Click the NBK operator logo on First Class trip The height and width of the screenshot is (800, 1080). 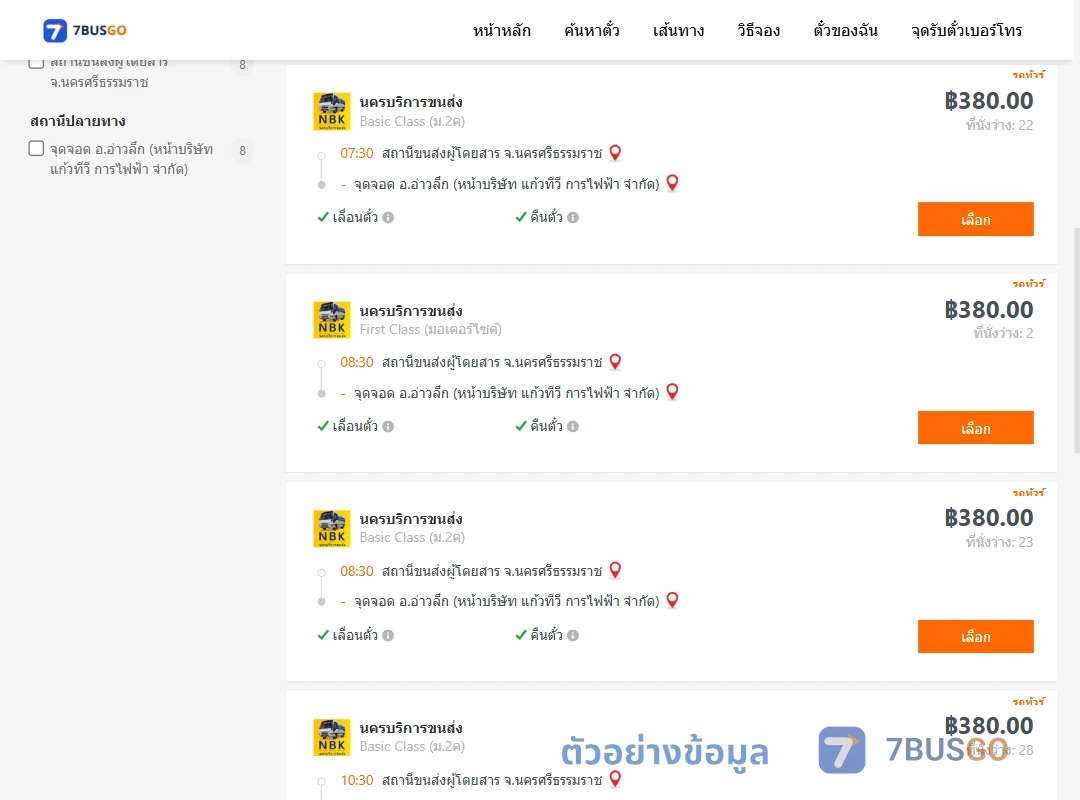pos(332,320)
